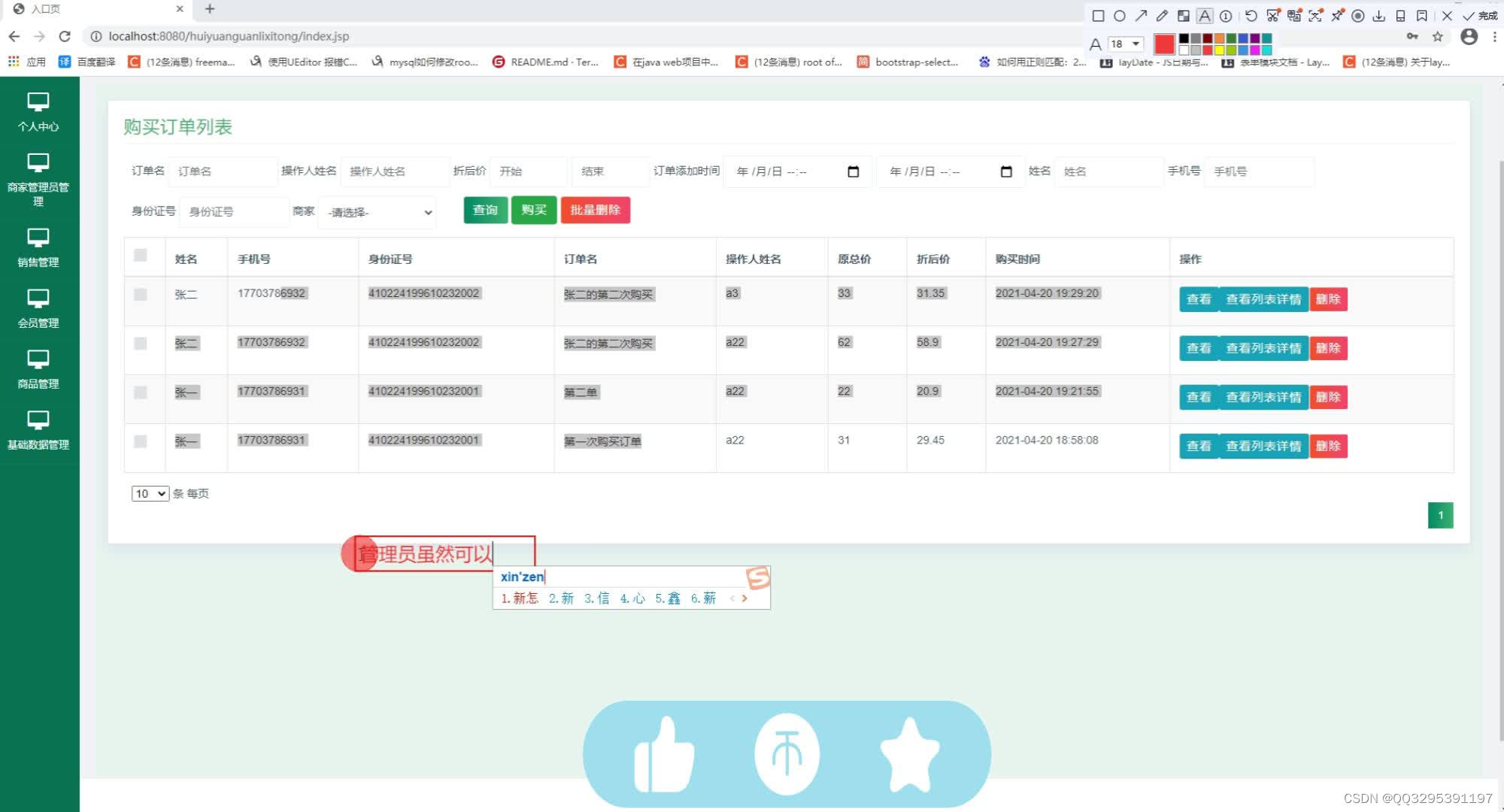Pin screenshot to the screen

tap(1337, 16)
